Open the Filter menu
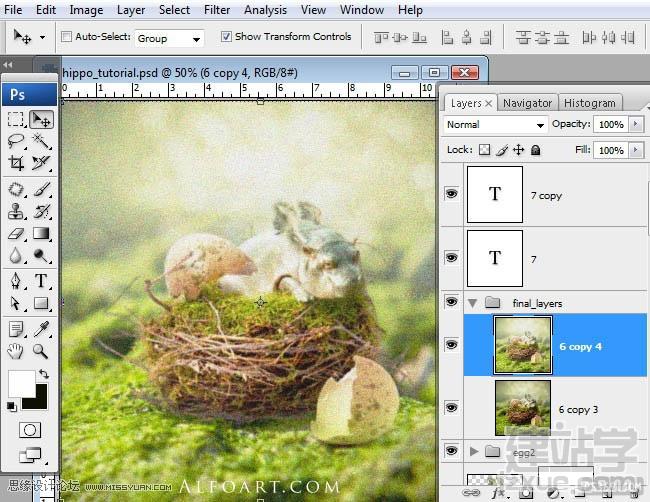 click(217, 10)
